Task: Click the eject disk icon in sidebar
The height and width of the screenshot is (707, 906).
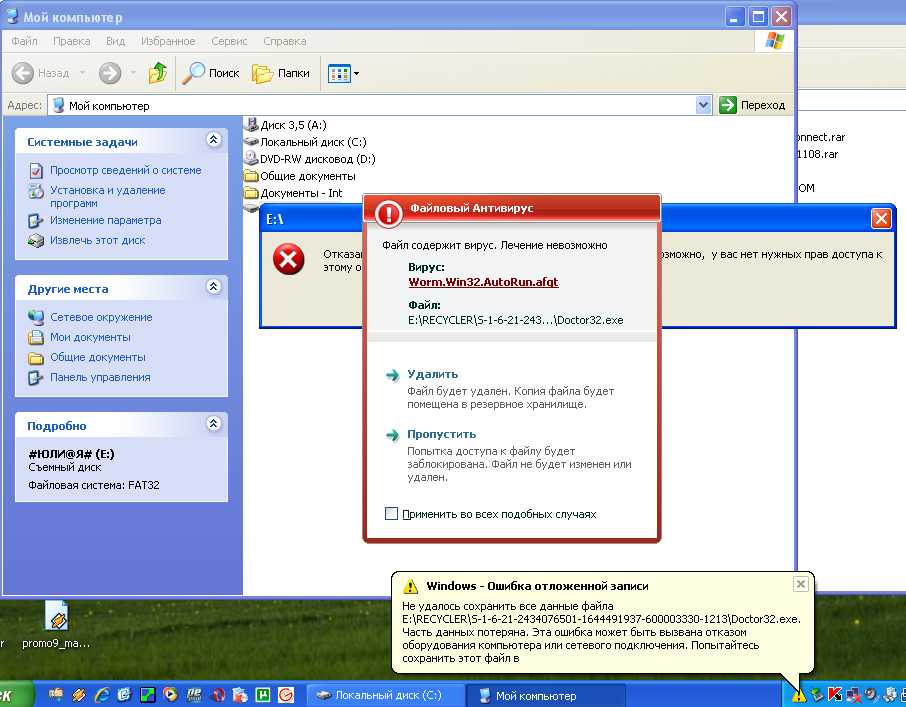Action: [x=36, y=240]
